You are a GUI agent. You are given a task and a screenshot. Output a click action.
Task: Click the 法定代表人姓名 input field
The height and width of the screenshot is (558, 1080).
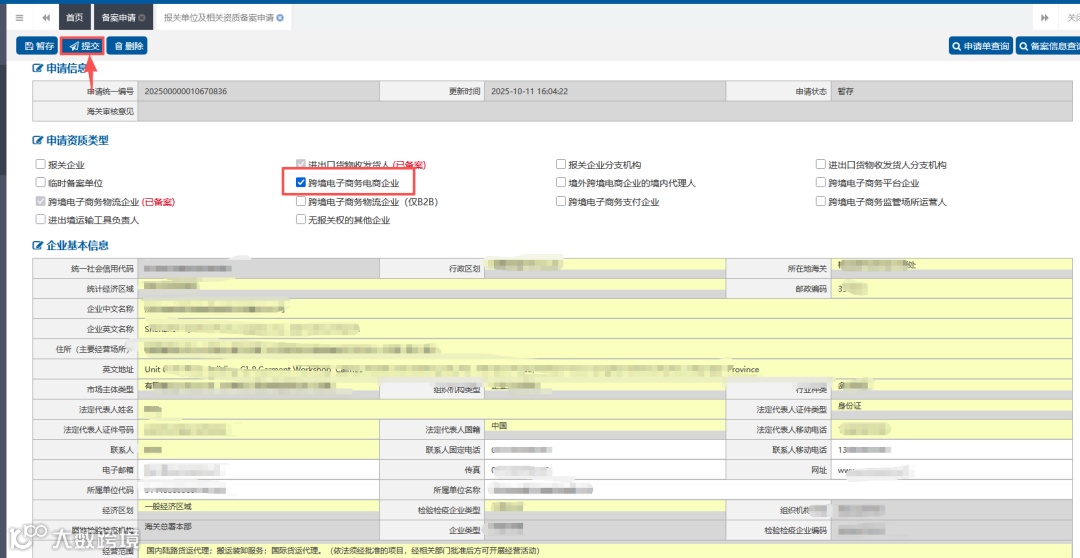coord(431,409)
